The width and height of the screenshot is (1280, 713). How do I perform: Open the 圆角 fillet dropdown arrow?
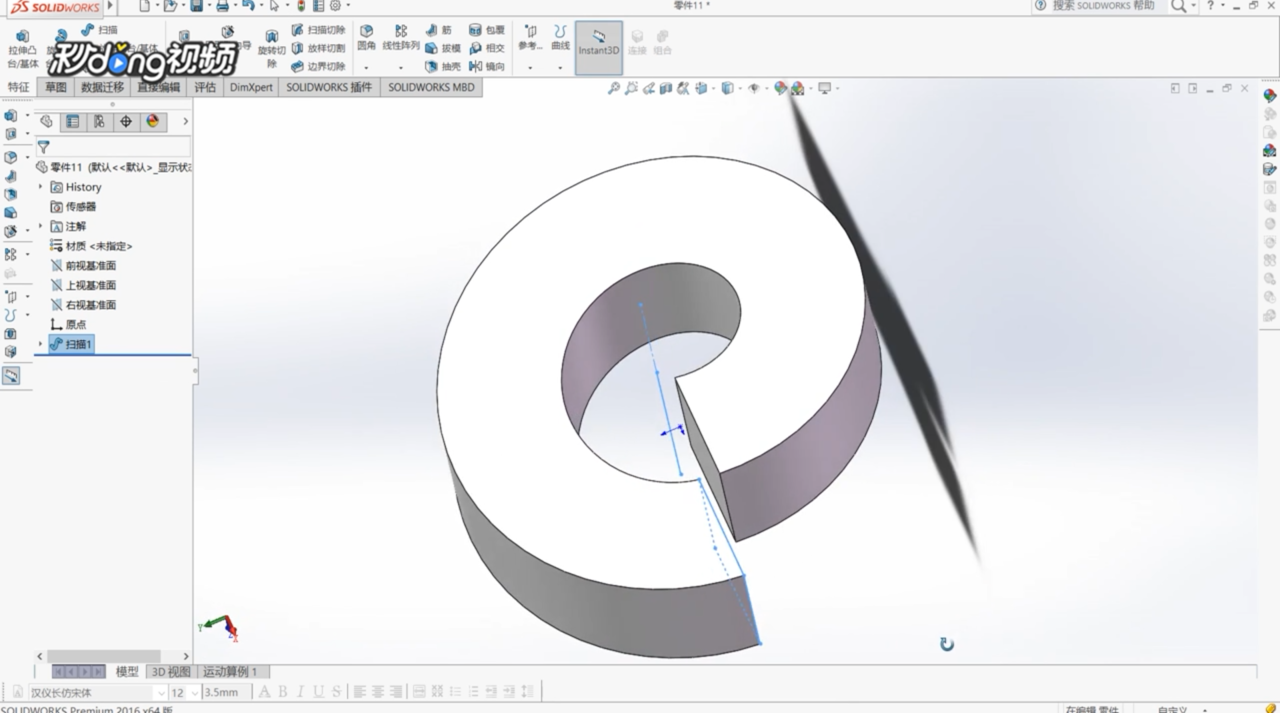click(x=367, y=67)
